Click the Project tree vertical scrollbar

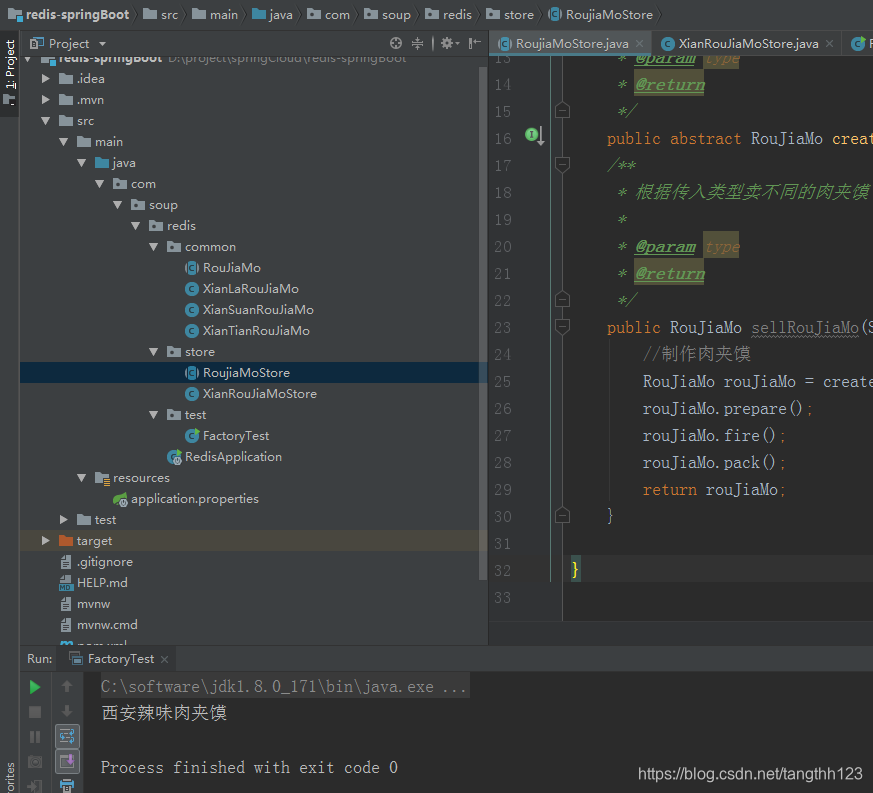click(482, 323)
